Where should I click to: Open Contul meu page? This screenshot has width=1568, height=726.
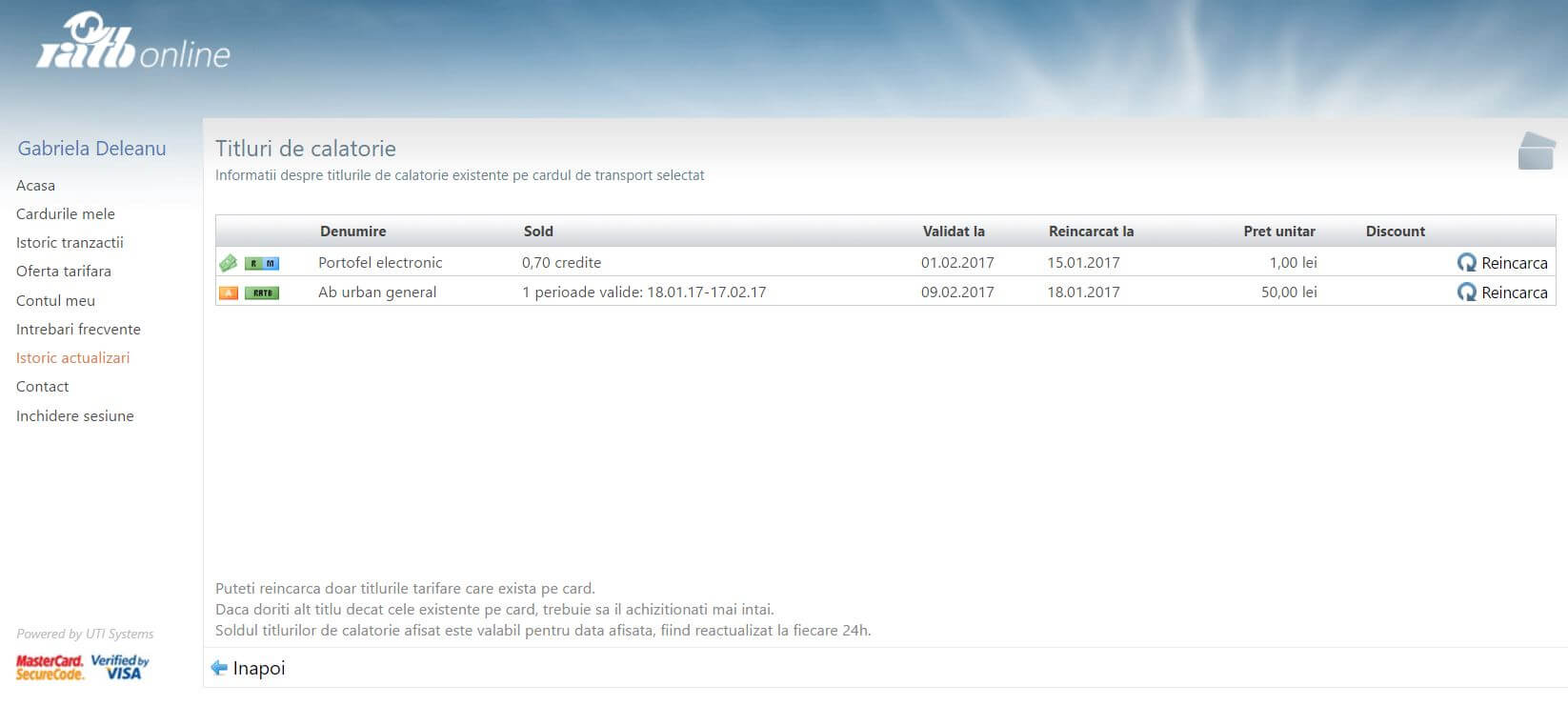tap(55, 301)
